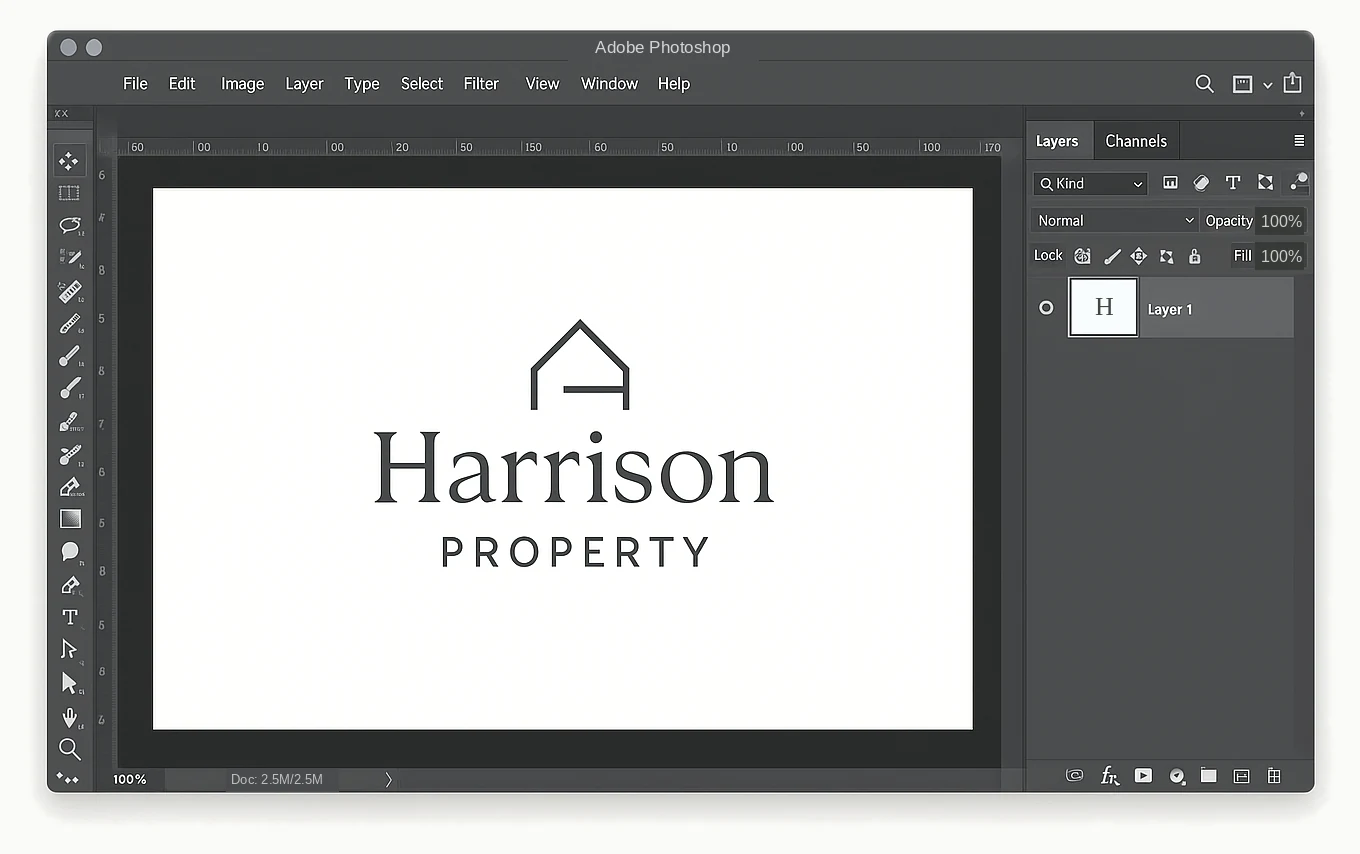1360x854 pixels.
Task: Toggle lock transparent pixels
Action: pos(1082,256)
